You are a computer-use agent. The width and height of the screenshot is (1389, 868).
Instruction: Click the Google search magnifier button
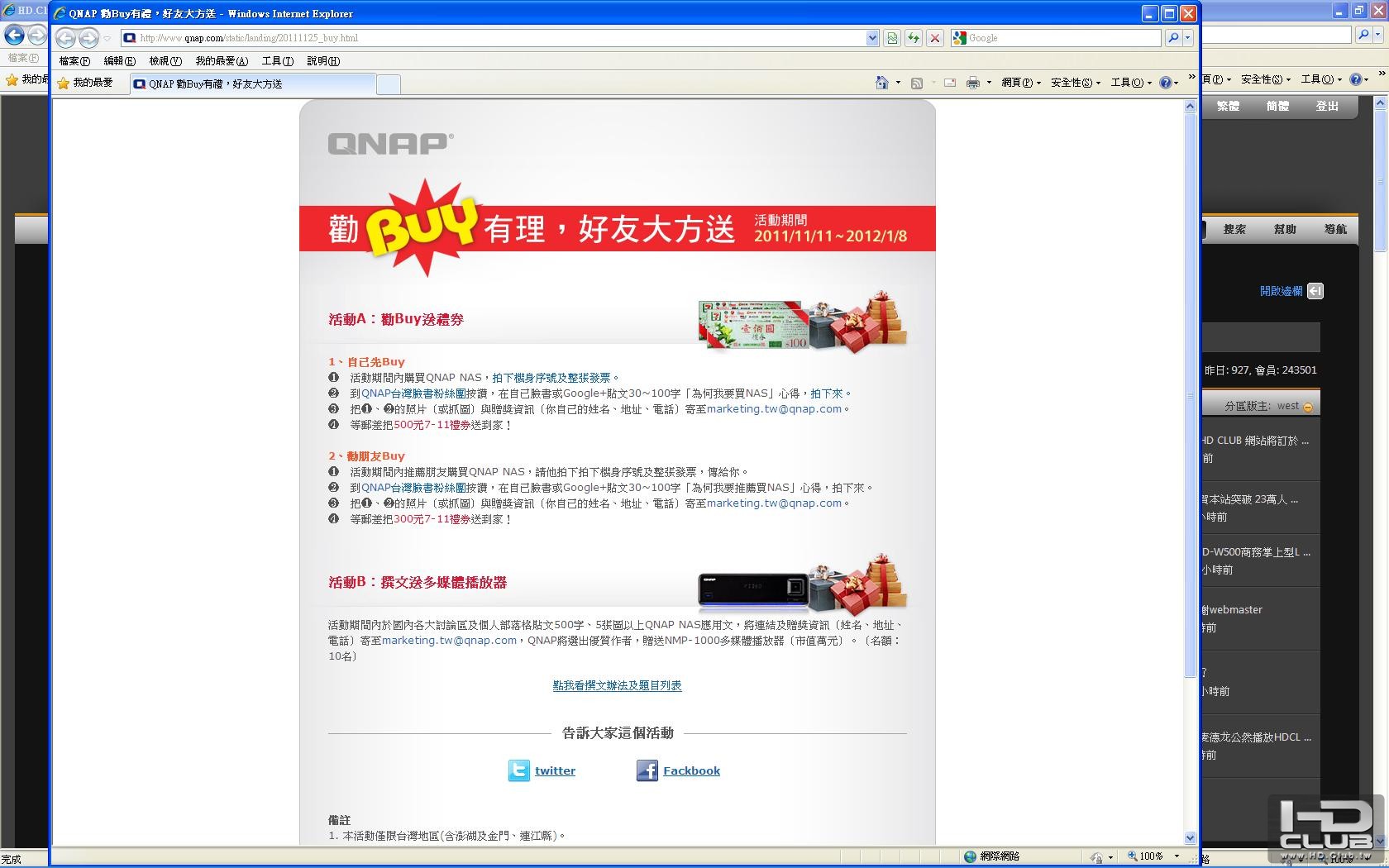click(x=1172, y=38)
